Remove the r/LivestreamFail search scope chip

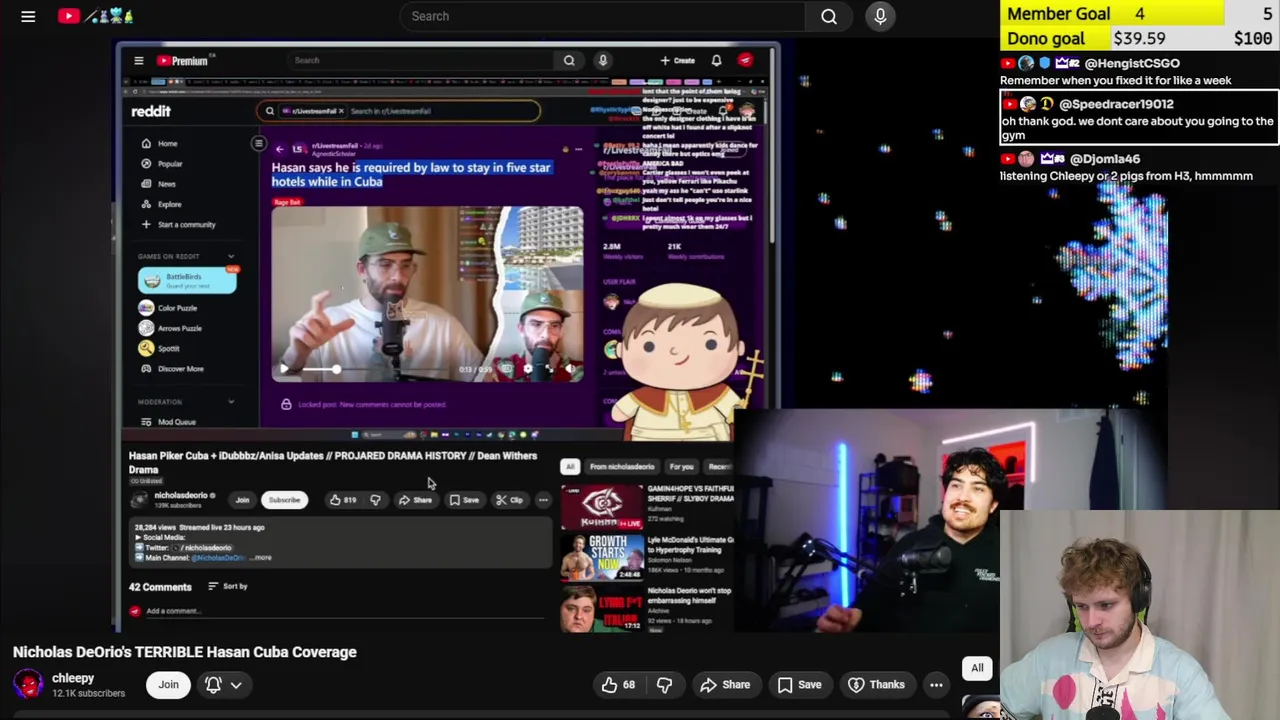pos(341,111)
